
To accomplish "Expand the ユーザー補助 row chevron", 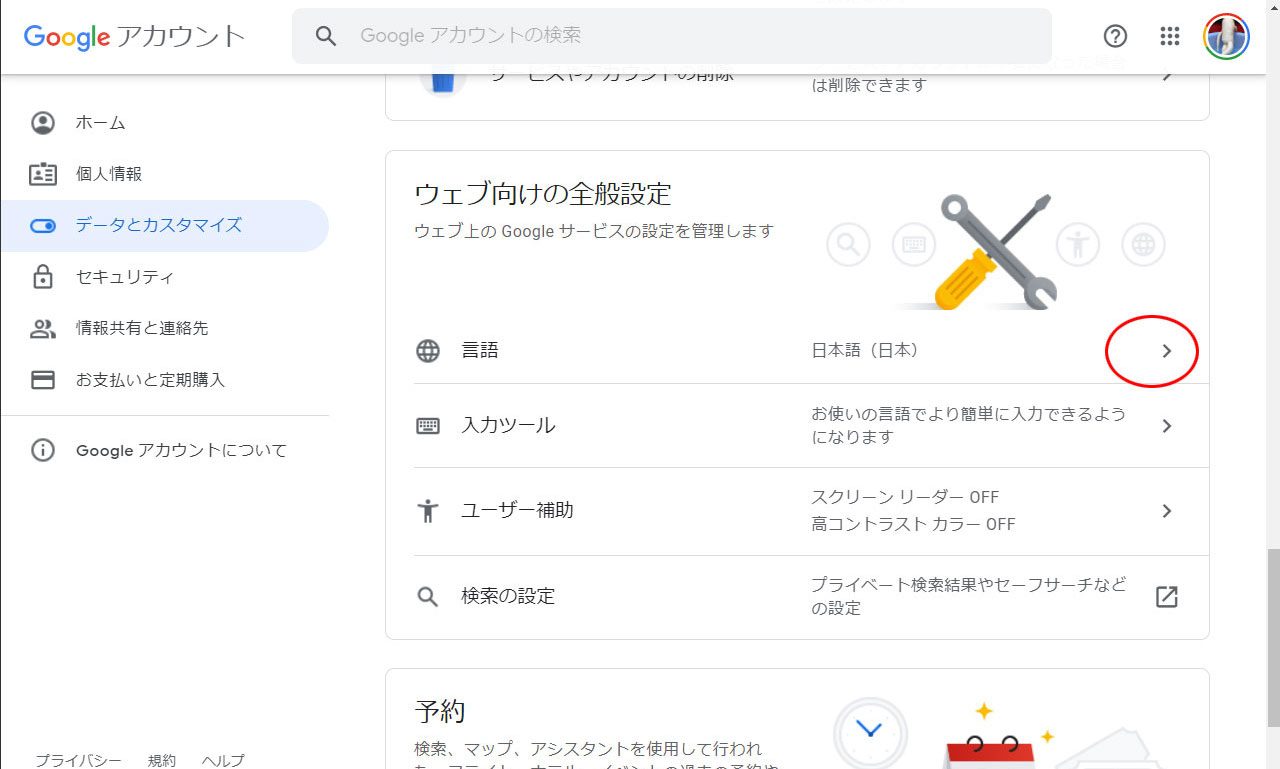I will [x=1166, y=511].
